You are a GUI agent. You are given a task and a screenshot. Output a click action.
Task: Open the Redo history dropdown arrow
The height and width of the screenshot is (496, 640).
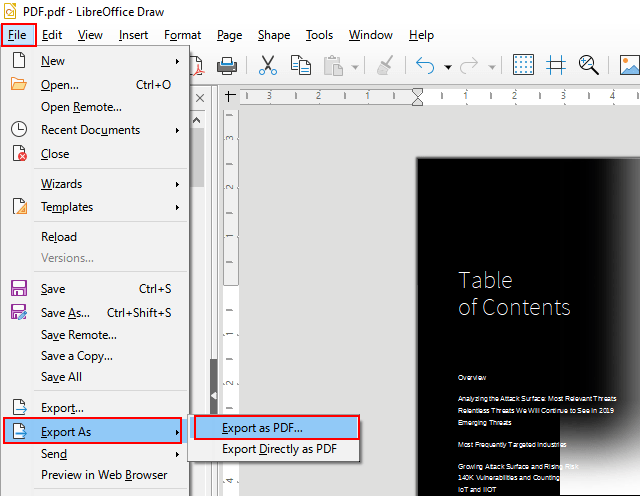492,67
